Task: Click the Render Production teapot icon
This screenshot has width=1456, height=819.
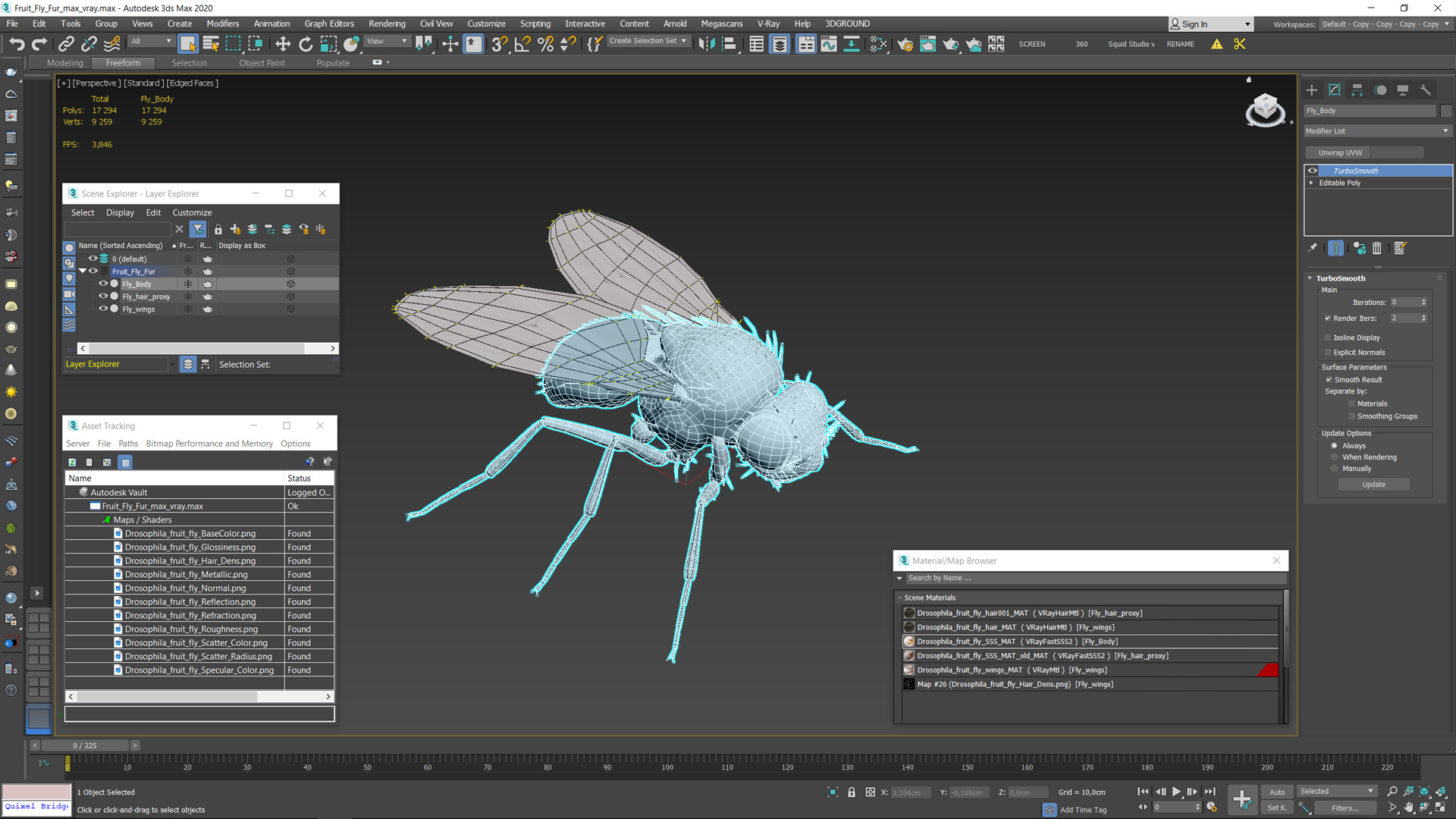Action: pyautogui.click(x=950, y=44)
